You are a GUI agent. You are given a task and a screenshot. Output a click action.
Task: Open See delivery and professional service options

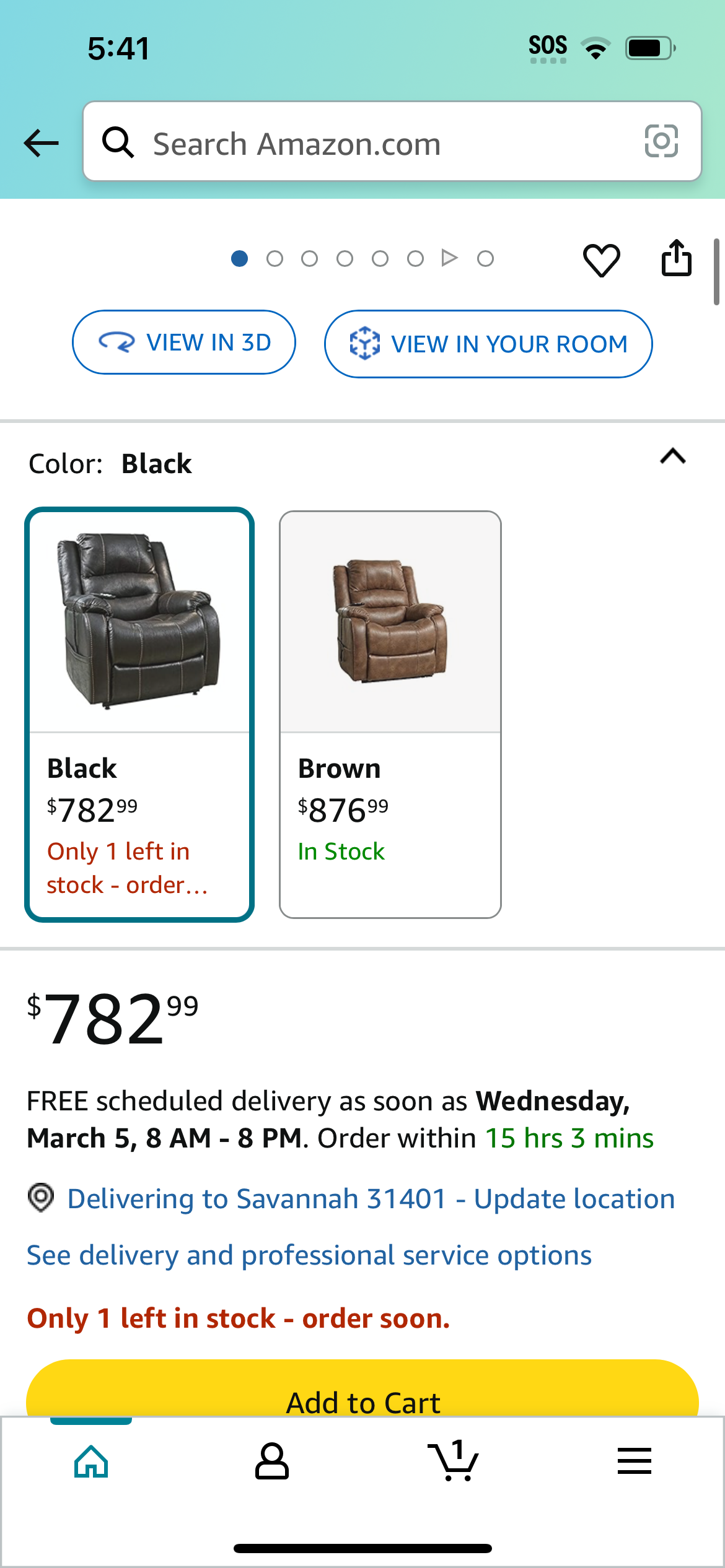click(309, 1255)
